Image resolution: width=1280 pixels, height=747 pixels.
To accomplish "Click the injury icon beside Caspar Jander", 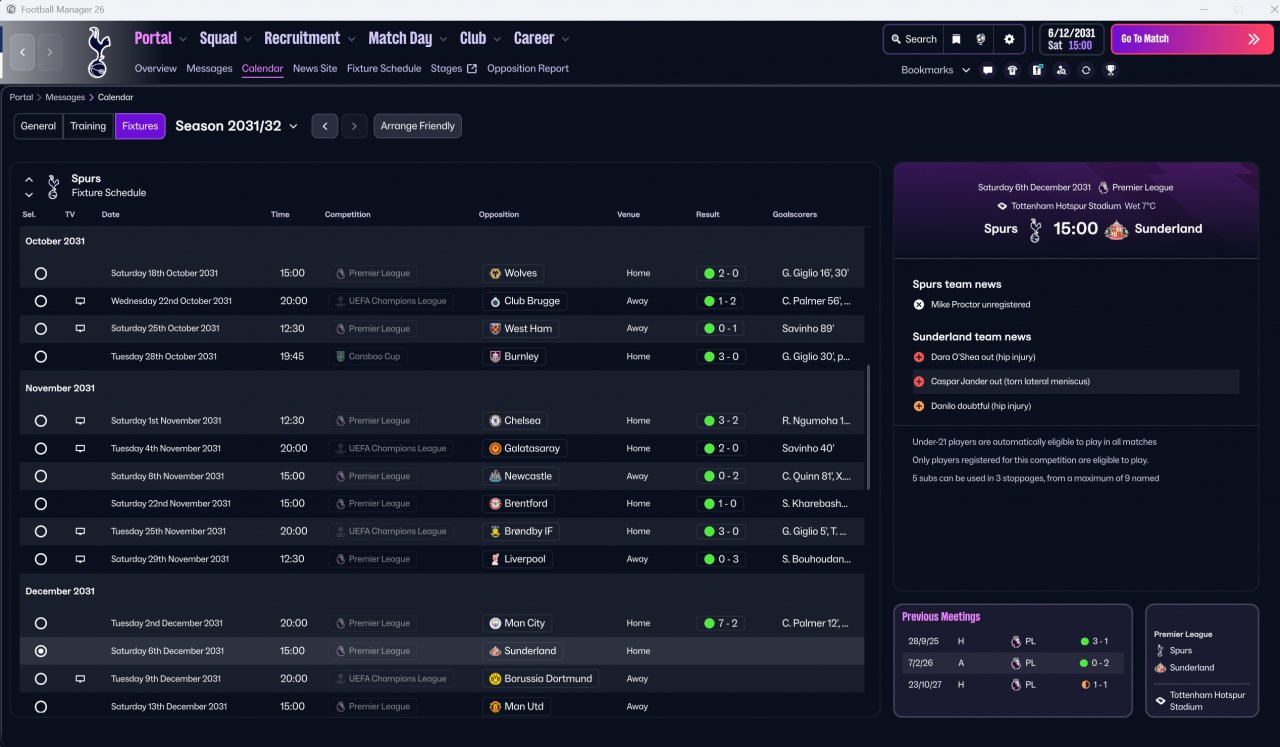I will pyautogui.click(x=919, y=381).
